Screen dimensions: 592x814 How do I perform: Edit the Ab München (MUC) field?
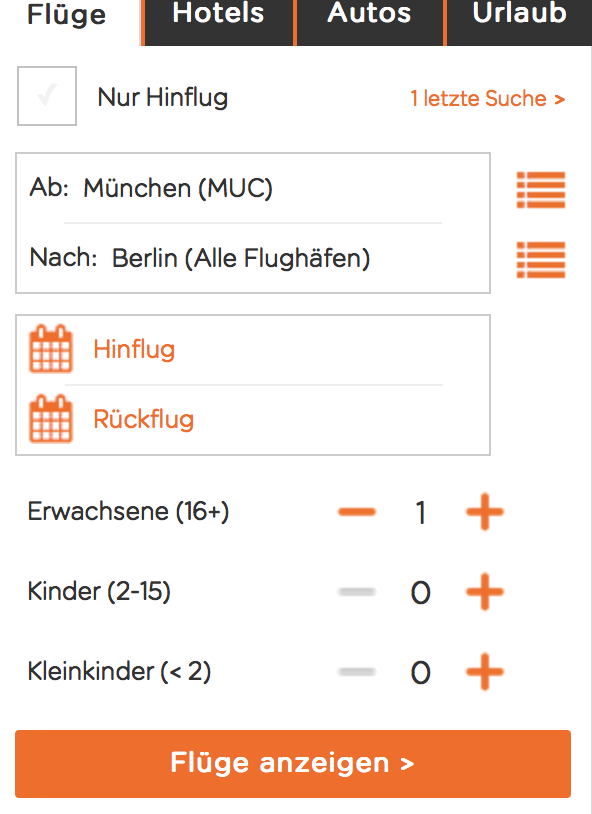(253, 188)
